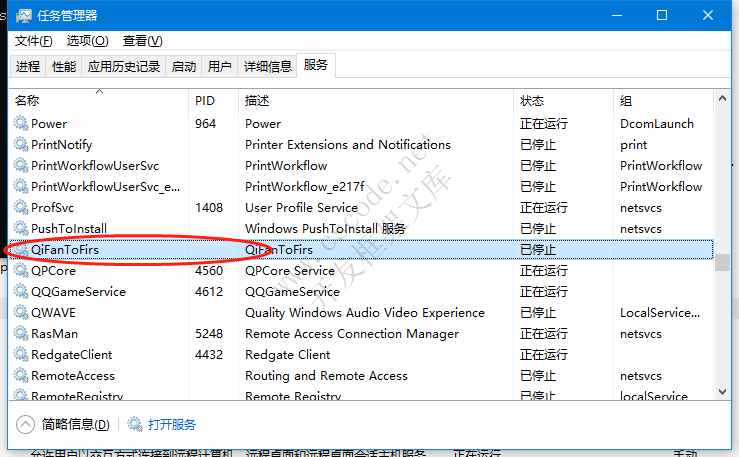Collapse to 简略信息 using the circle arrow

tap(25, 424)
